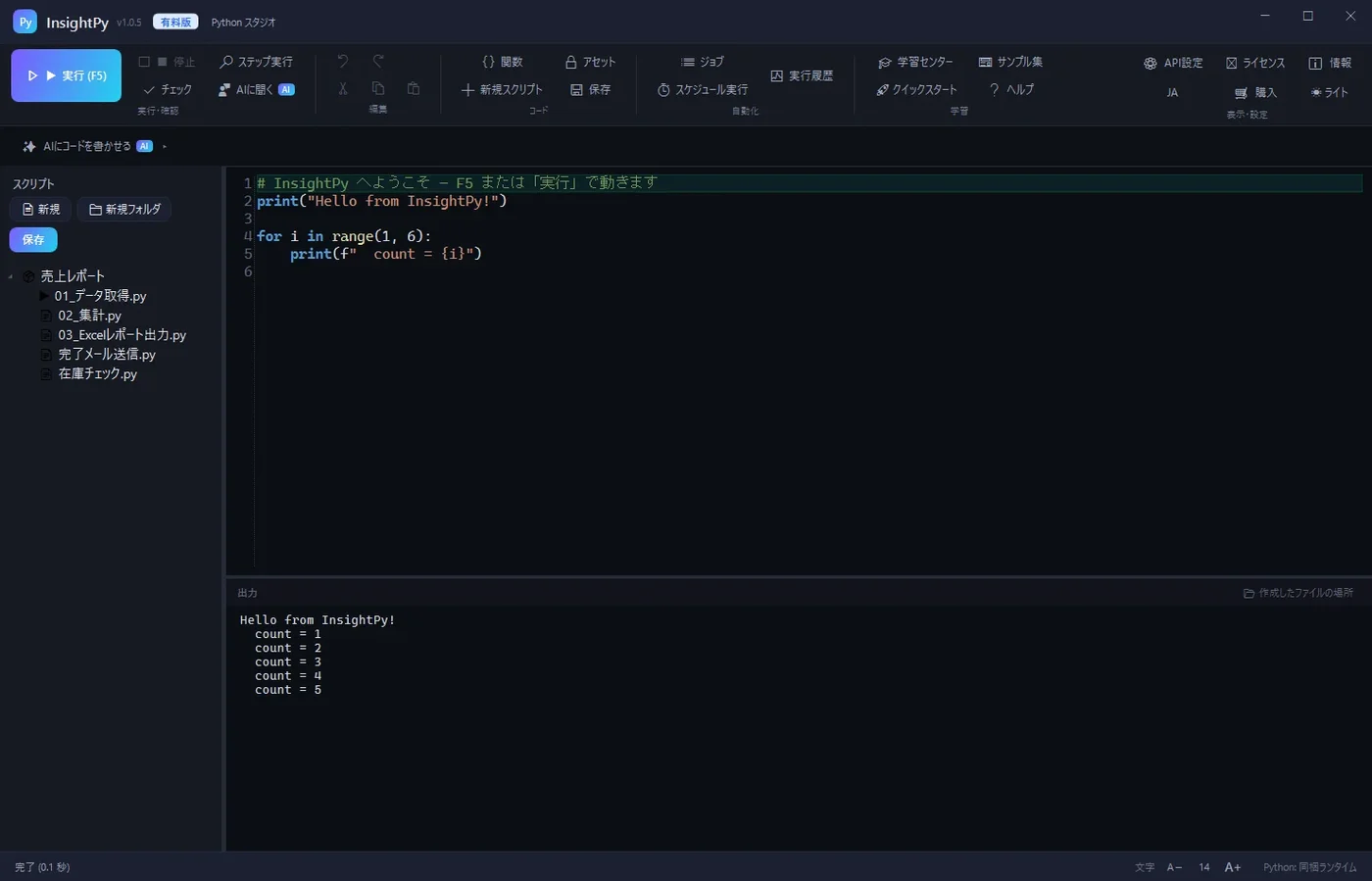Open スケジュール実行 scheduler

(703, 89)
